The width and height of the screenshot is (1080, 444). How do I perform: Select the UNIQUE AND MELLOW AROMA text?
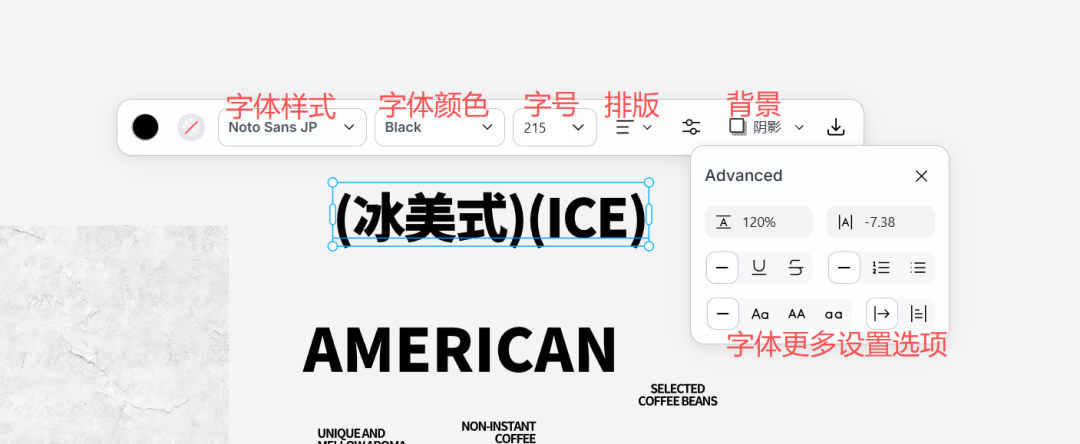tap(361, 436)
